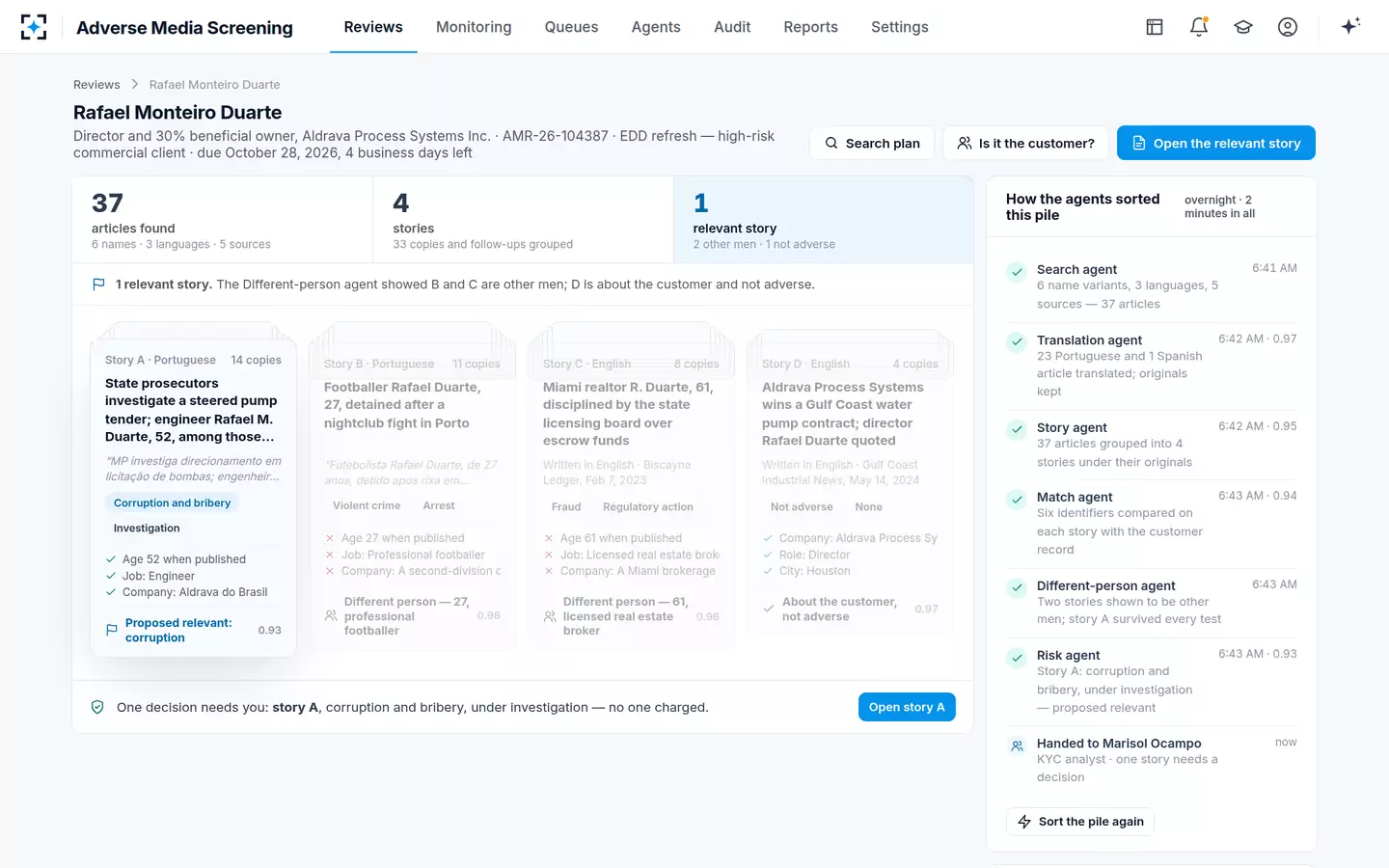Go to the Queues tab
The height and width of the screenshot is (868, 1389).
tap(571, 27)
